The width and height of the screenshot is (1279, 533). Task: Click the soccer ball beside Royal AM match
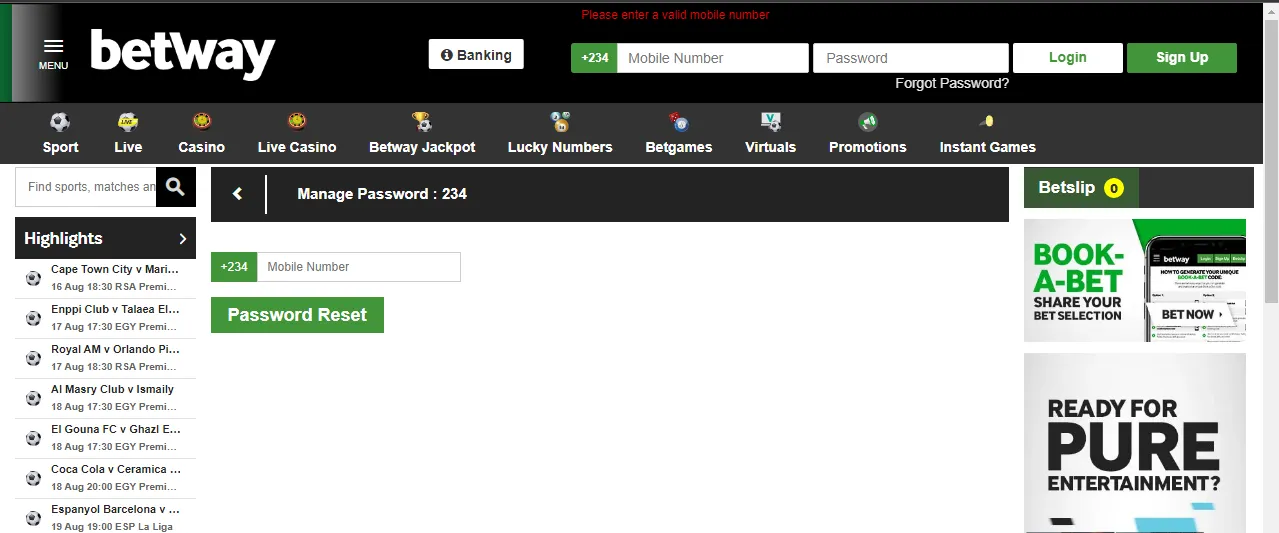(x=33, y=358)
